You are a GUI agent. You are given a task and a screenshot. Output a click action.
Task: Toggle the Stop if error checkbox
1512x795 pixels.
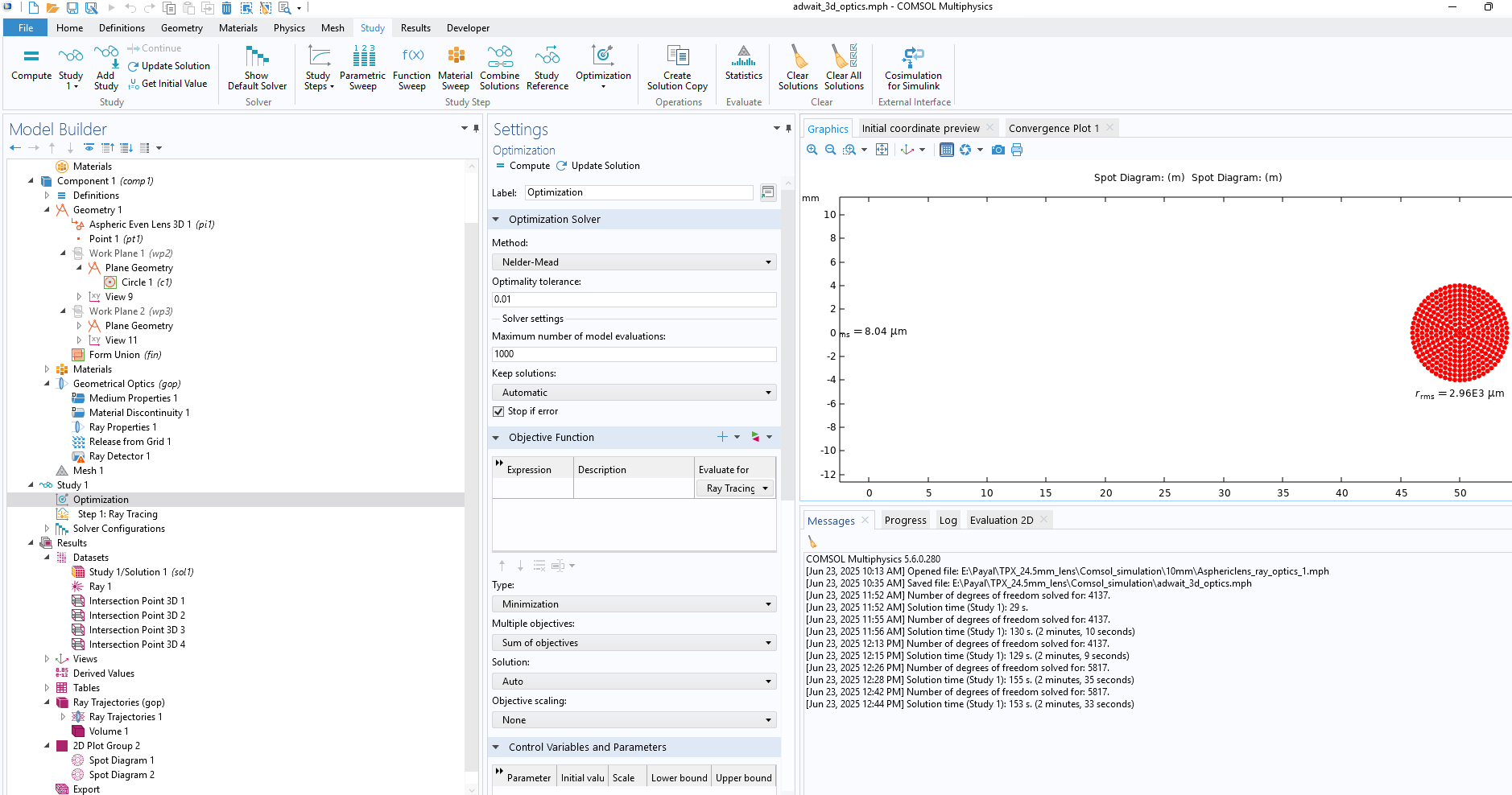coord(498,411)
